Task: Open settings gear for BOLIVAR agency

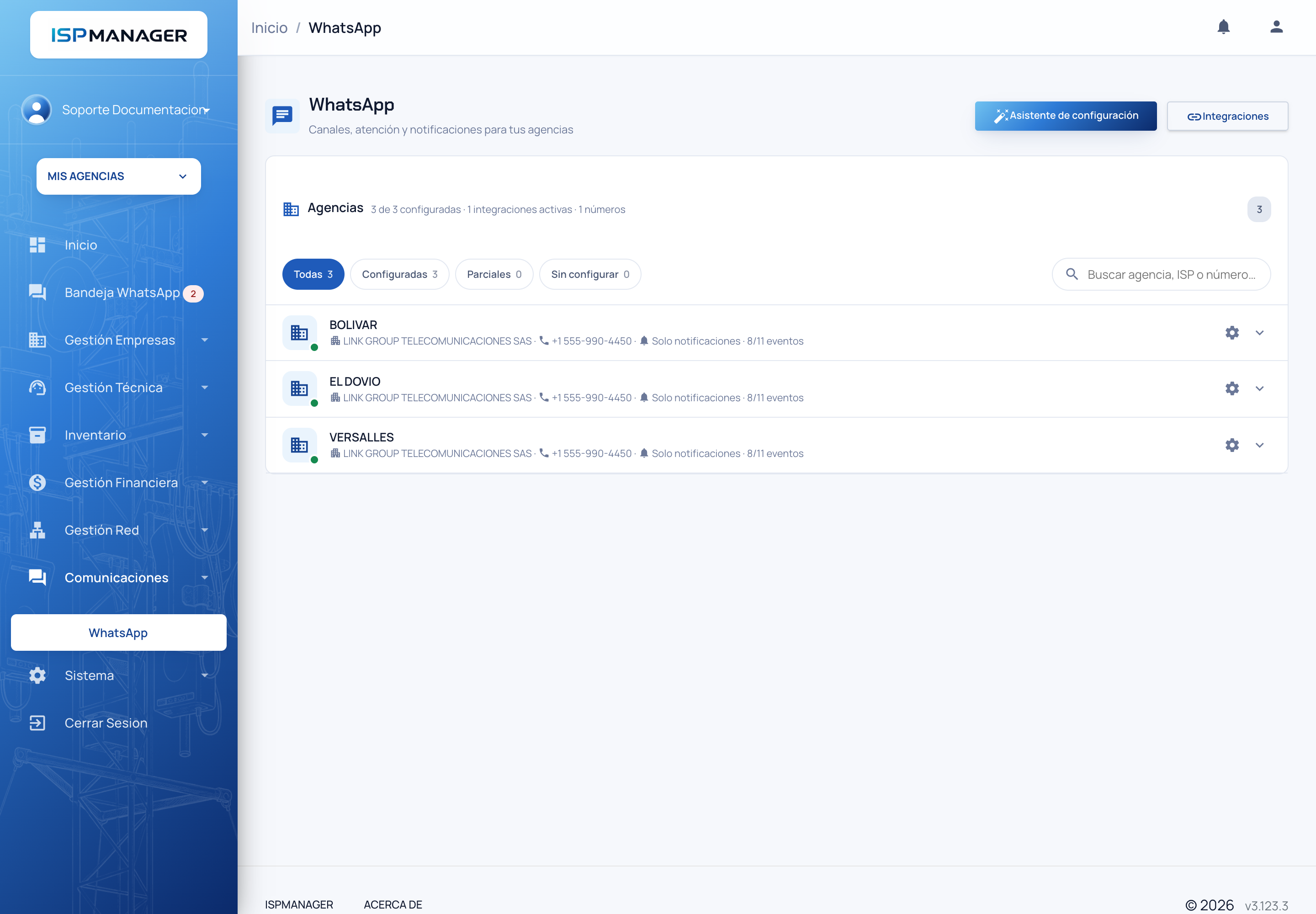Action: pos(1232,333)
